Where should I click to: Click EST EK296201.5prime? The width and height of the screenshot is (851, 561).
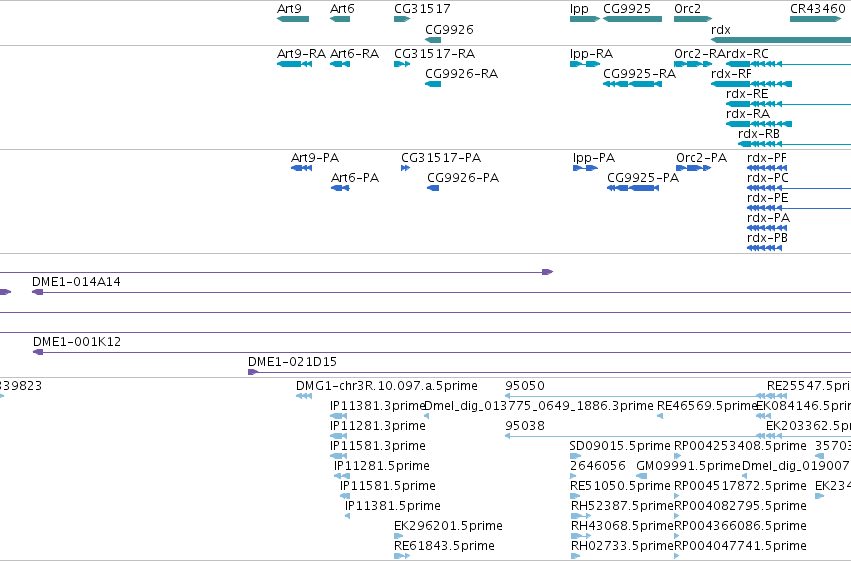[399, 536]
